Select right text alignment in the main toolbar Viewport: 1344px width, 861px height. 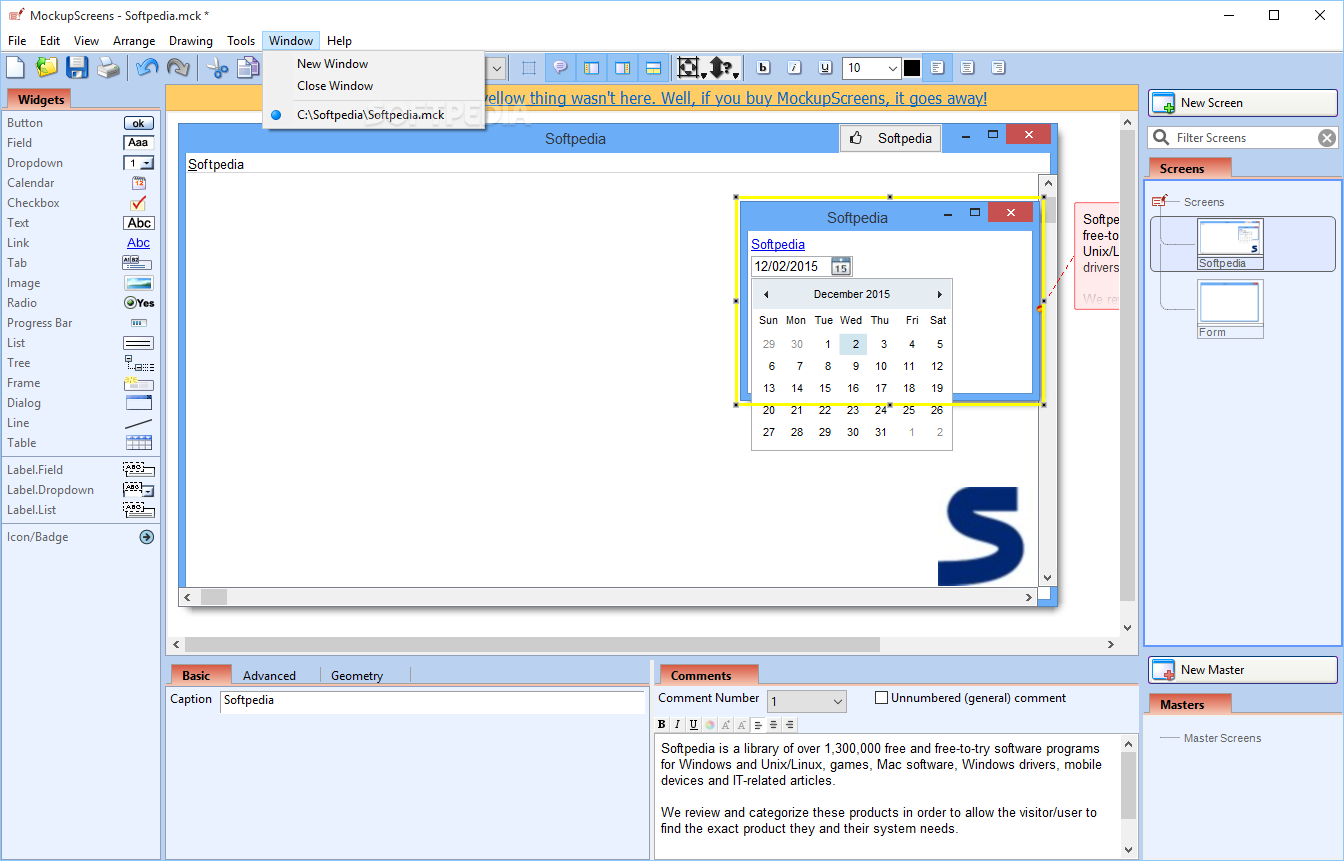(998, 68)
